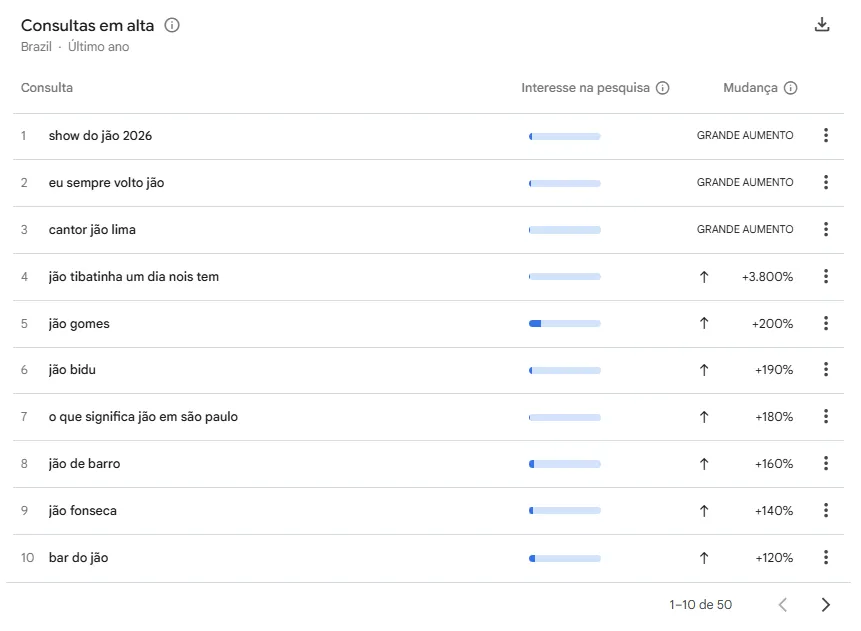Click GRANDE AUMENTO for show do jão 2026
861x631 pixels.
point(745,135)
